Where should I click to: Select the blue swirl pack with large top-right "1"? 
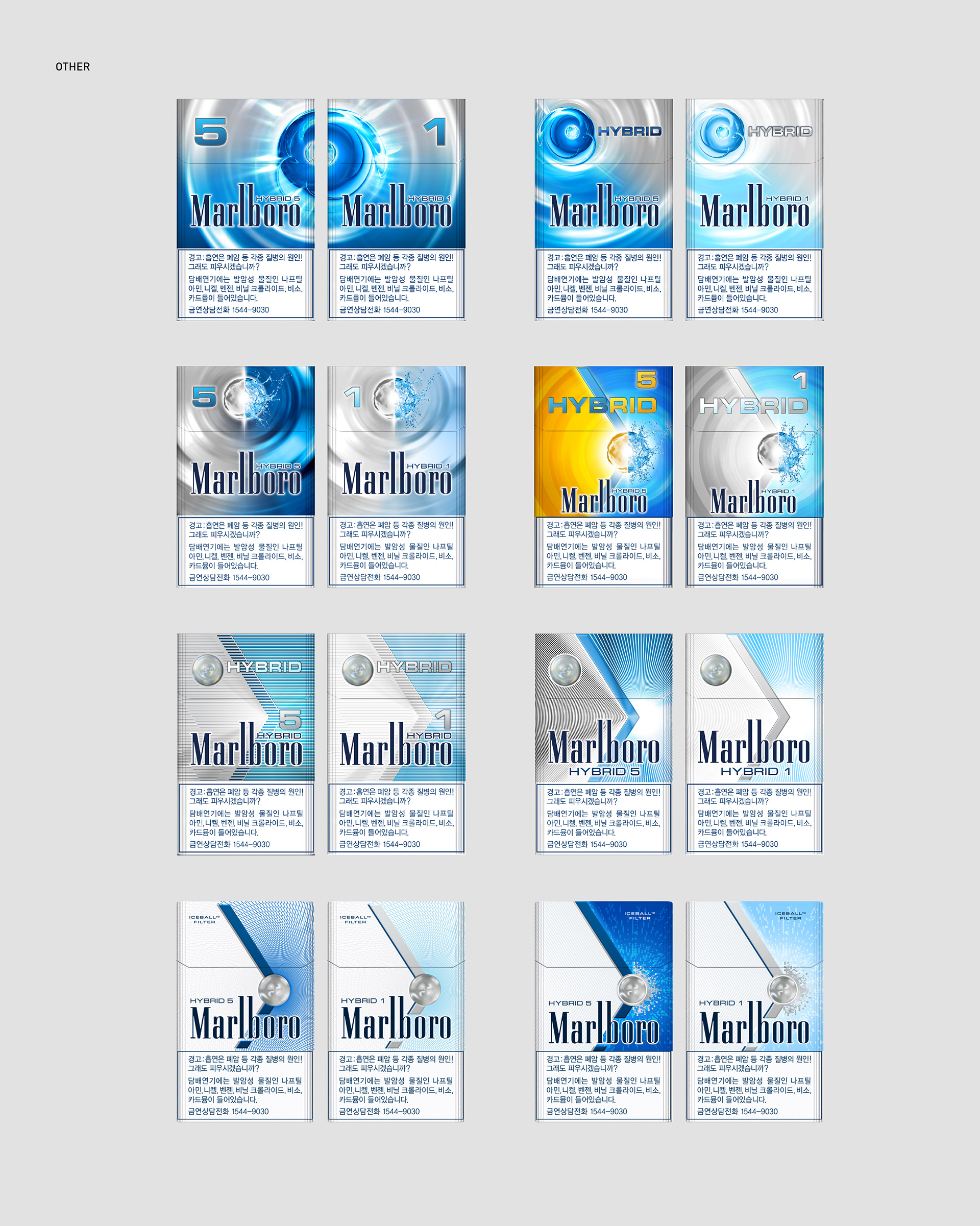(397, 210)
